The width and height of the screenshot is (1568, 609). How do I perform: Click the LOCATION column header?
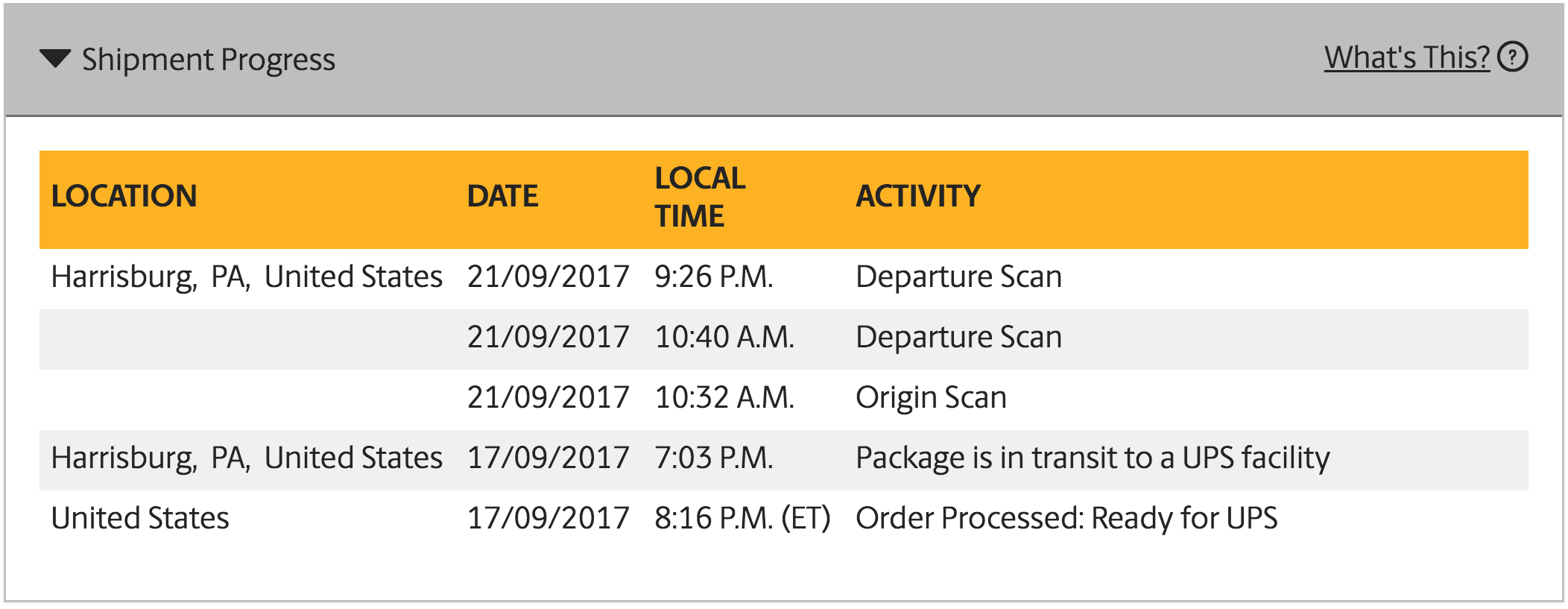124,196
